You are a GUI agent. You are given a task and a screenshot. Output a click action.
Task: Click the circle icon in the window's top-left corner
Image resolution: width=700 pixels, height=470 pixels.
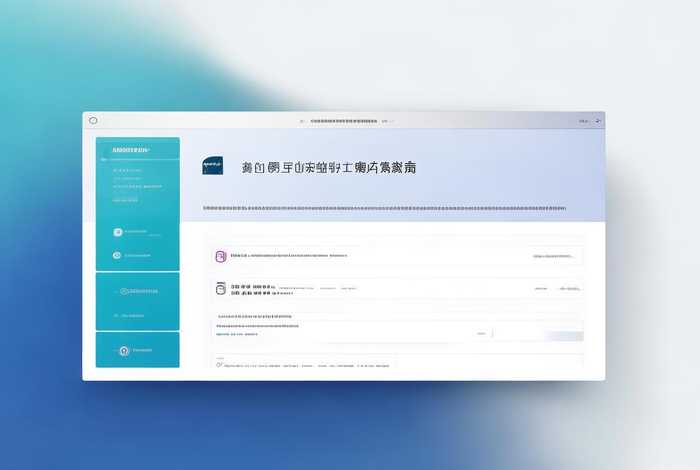click(93, 120)
